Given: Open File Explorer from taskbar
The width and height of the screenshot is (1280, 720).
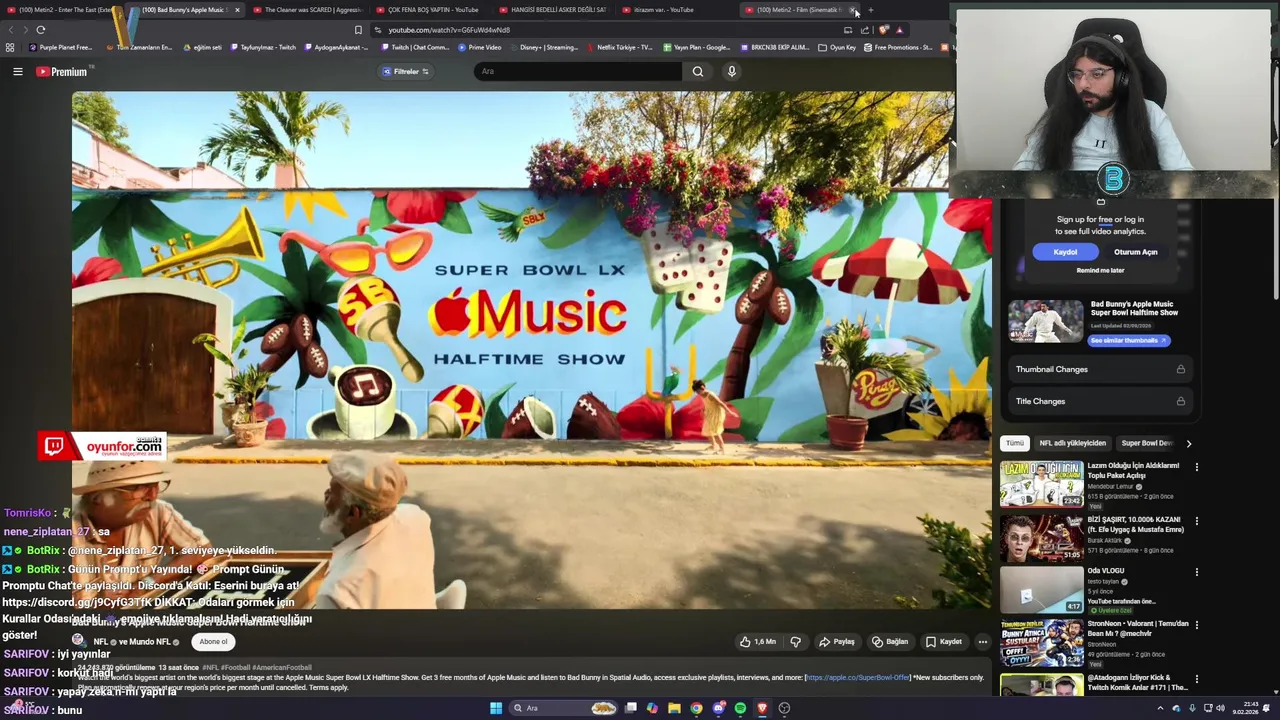Looking at the screenshot, I should (x=674, y=708).
